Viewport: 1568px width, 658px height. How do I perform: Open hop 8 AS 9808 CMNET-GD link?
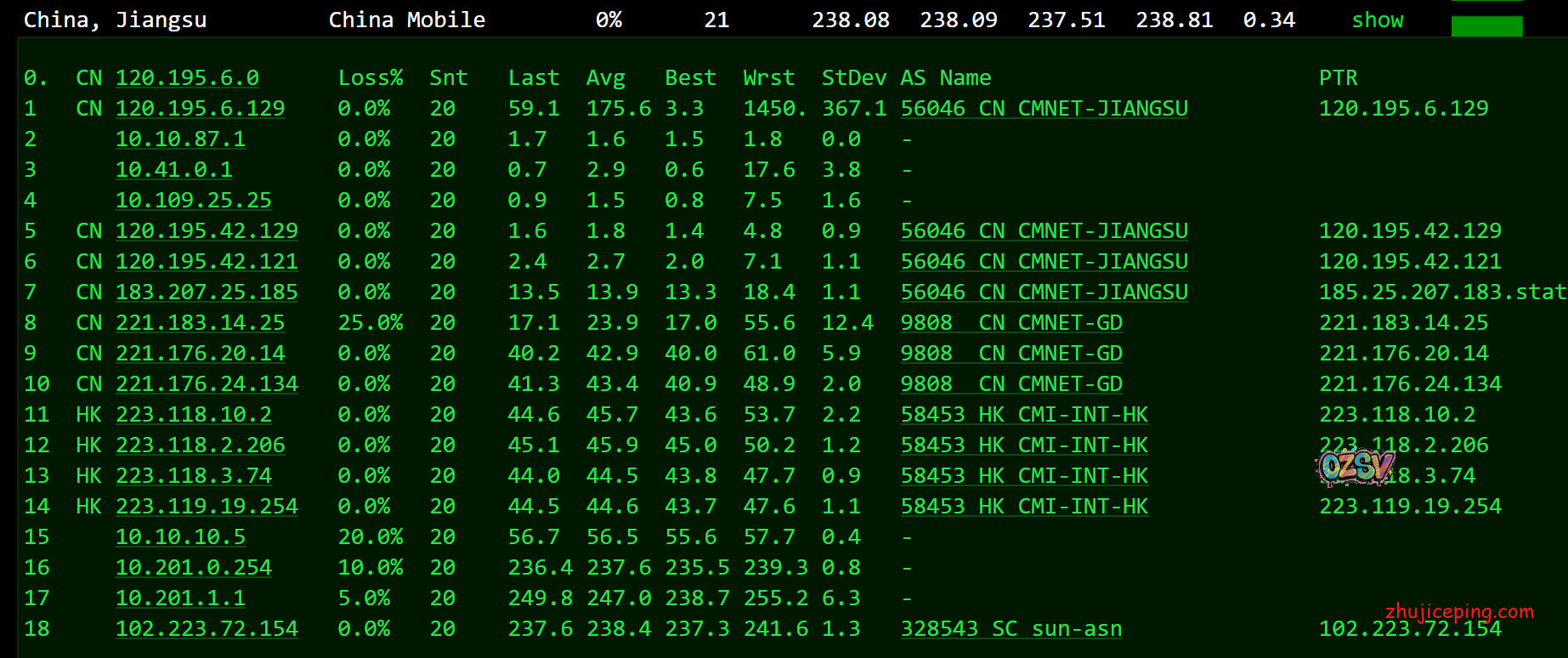click(1010, 323)
